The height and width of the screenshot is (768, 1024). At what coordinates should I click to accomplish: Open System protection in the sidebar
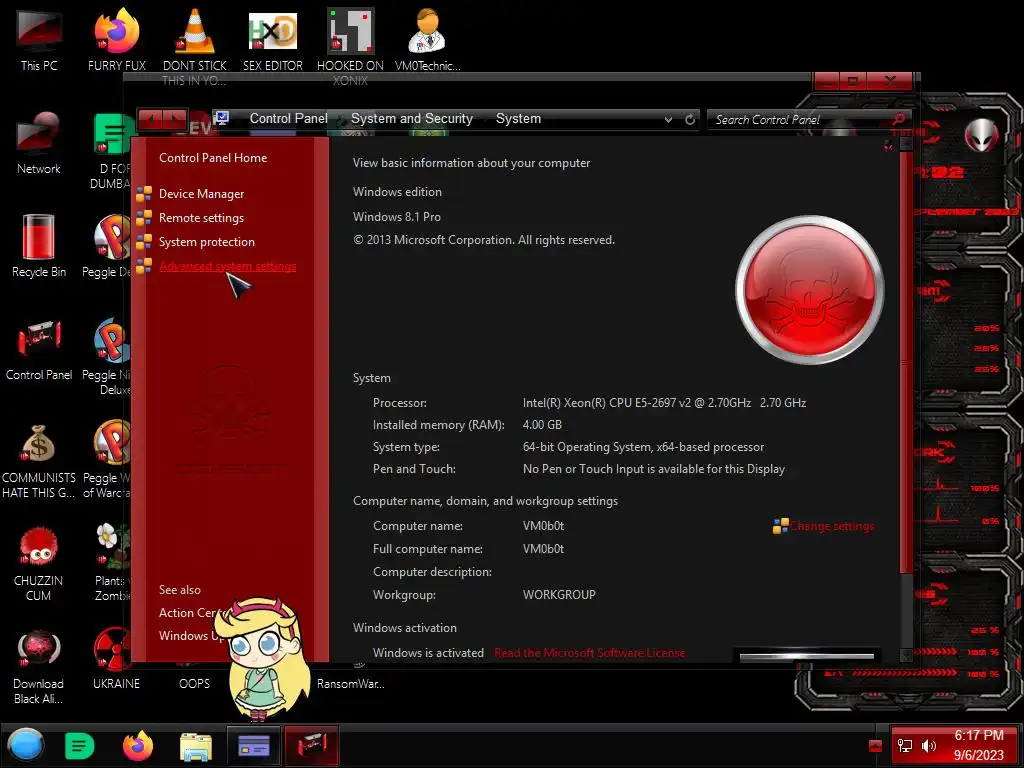(x=206, y=242)
